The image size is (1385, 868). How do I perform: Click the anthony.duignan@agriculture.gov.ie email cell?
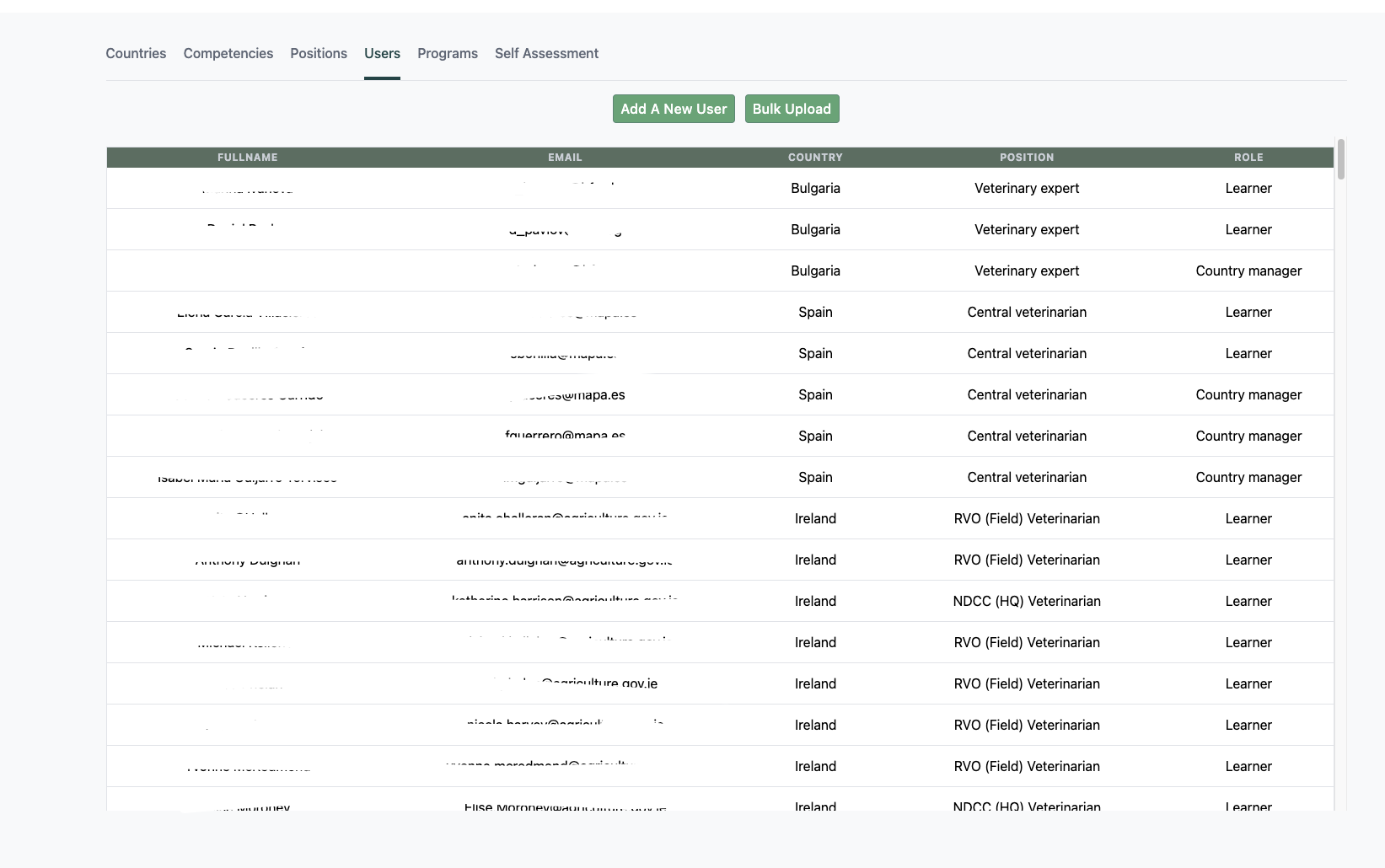click(565, 560)
